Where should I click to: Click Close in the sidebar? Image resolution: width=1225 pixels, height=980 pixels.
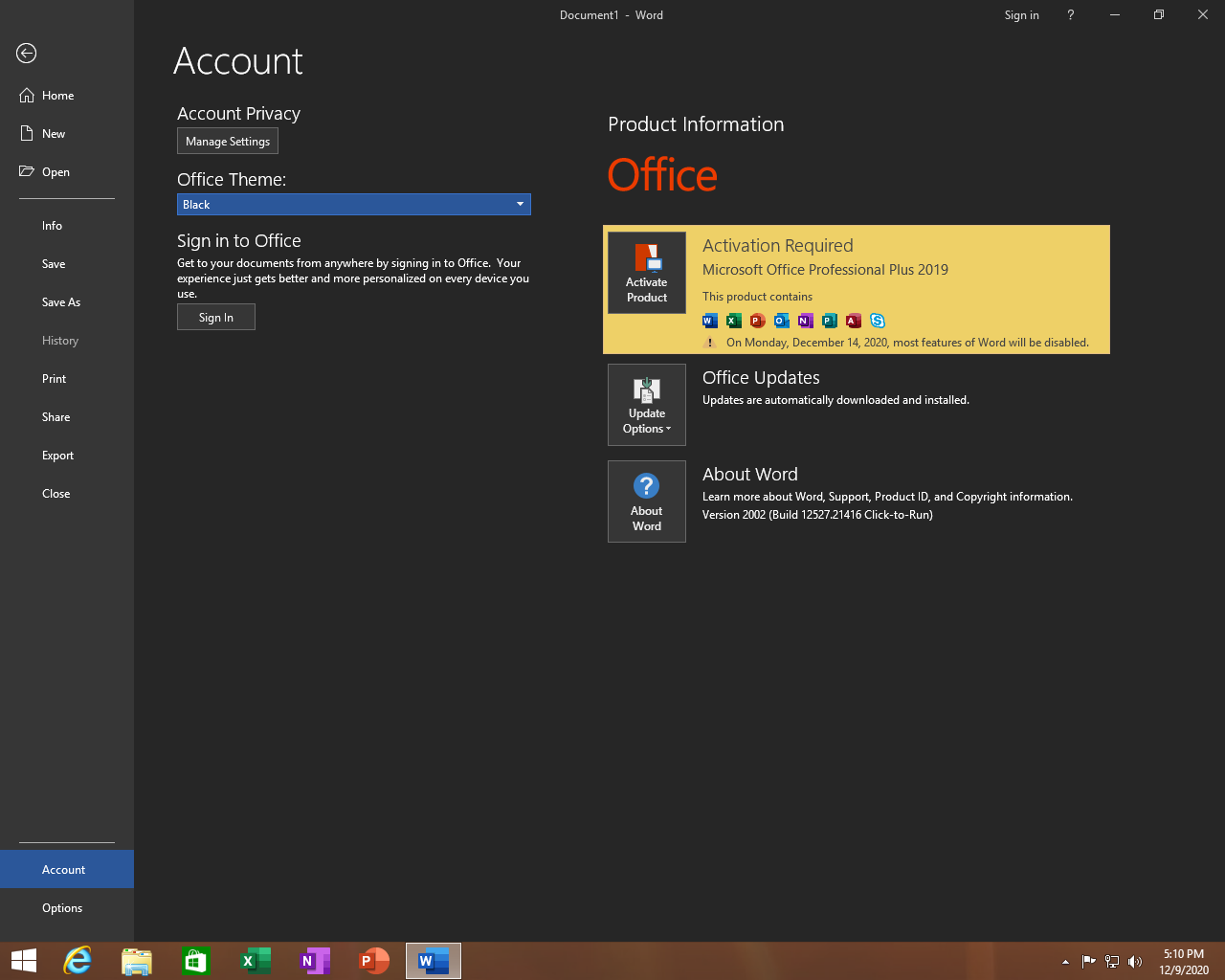pos(67,494)
